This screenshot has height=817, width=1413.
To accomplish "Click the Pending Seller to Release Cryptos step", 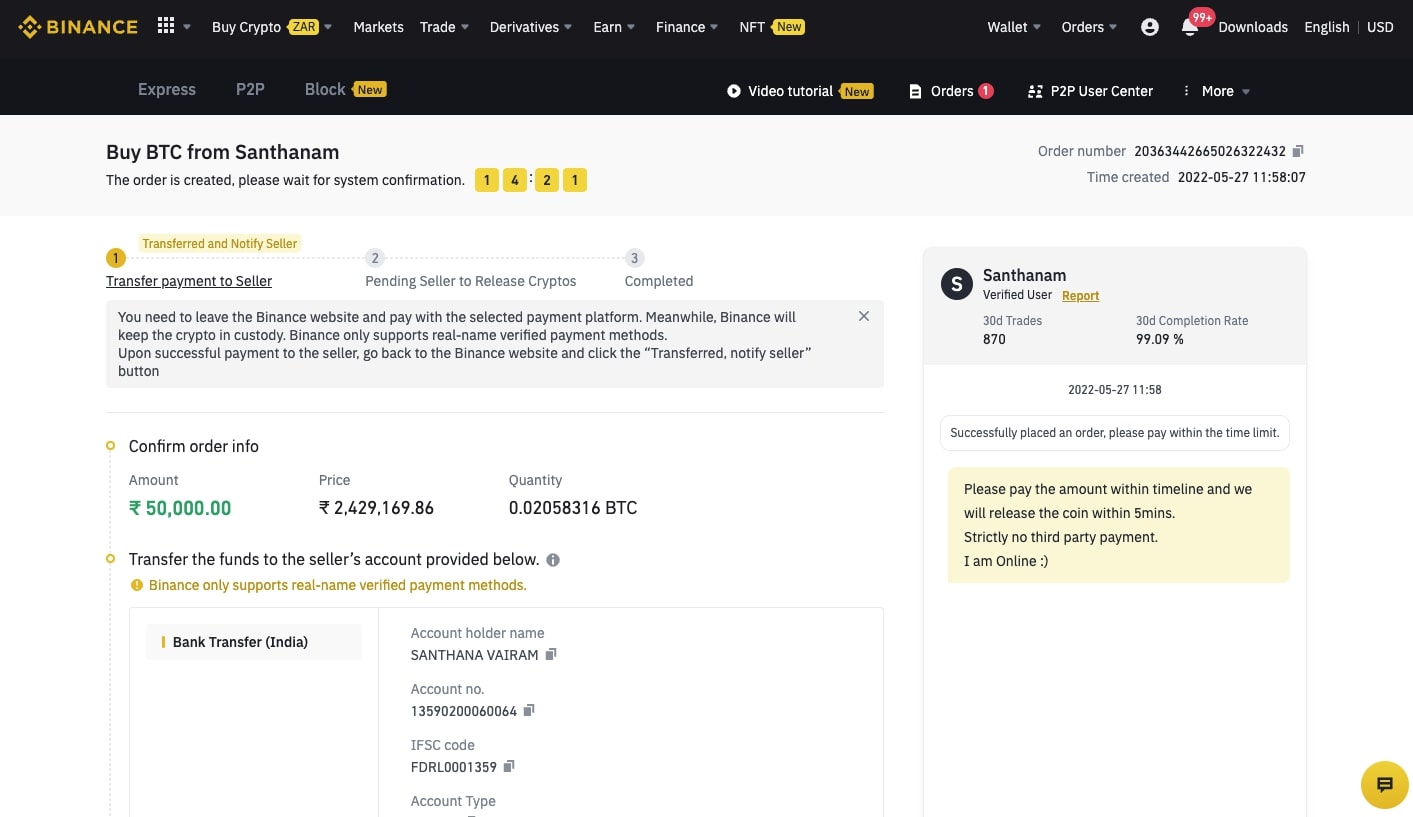I will [x=470, y=281].
